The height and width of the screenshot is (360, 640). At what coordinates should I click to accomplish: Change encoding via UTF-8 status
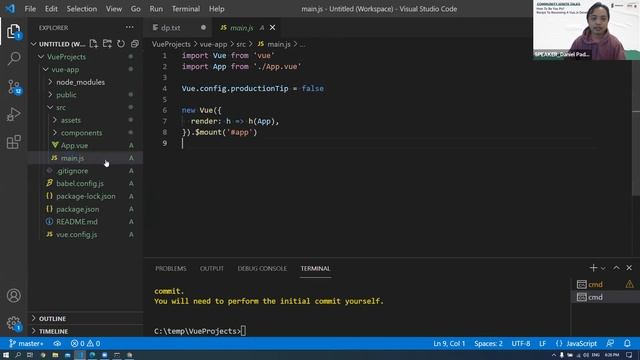521,344
